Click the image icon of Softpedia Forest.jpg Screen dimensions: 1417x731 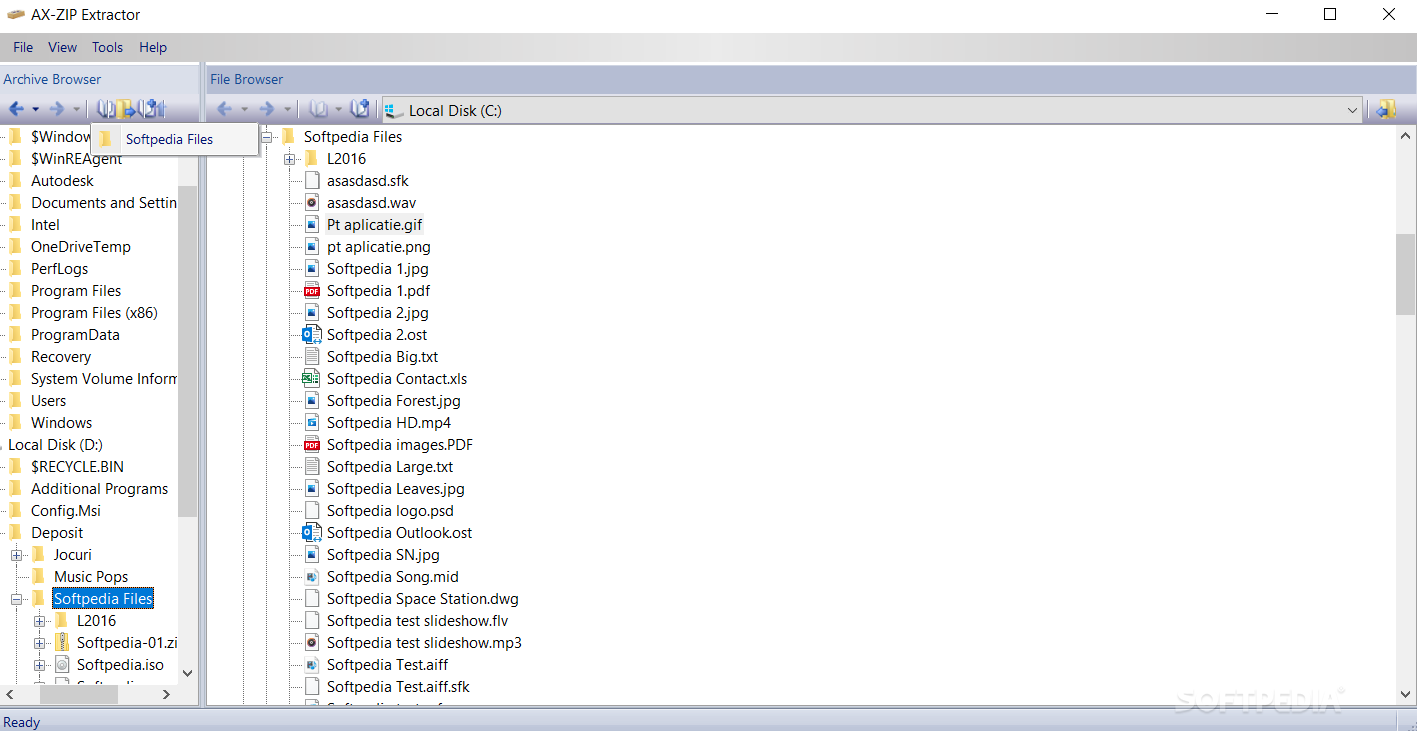coord(311,401)
